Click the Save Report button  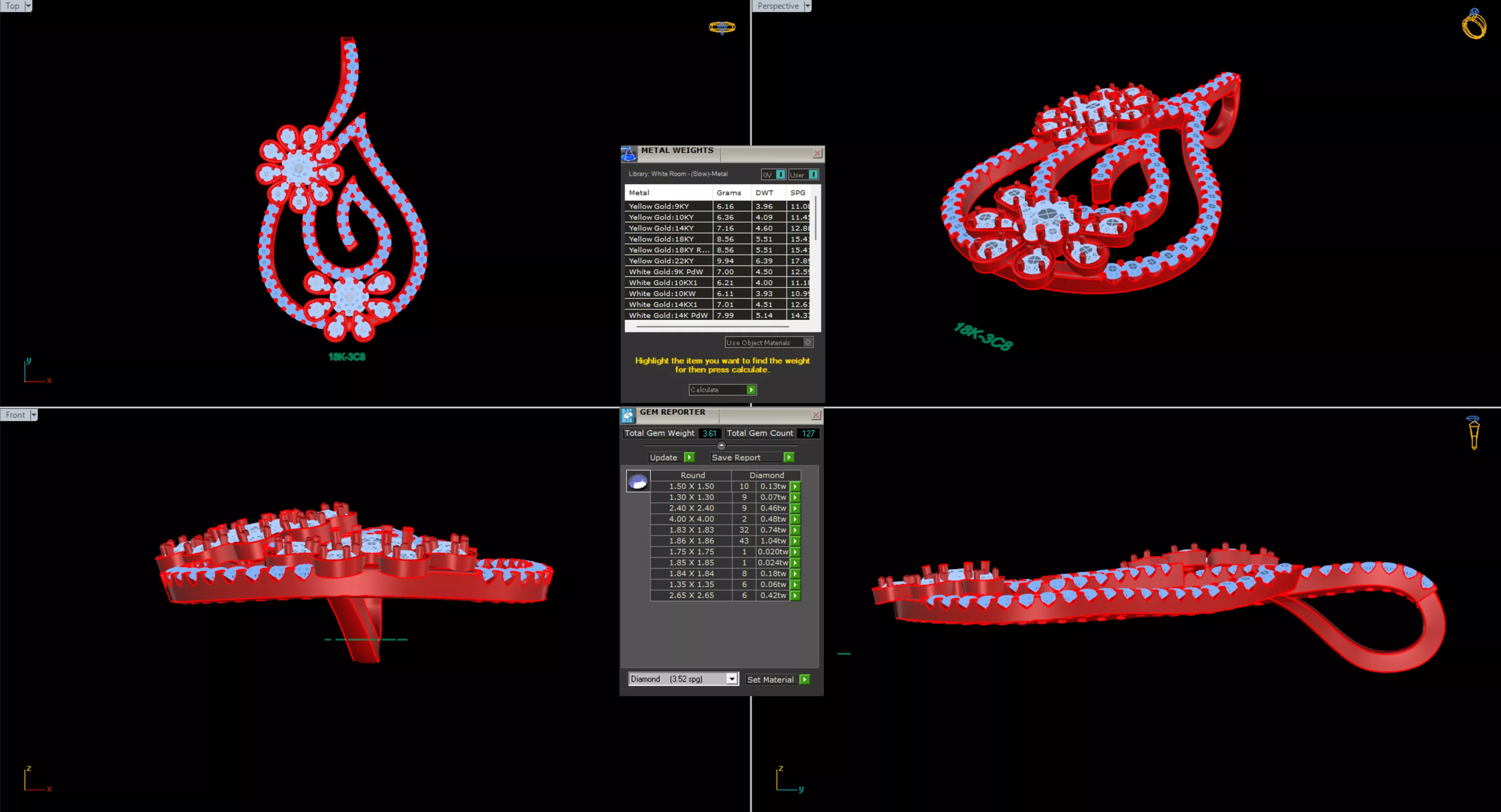752,457
